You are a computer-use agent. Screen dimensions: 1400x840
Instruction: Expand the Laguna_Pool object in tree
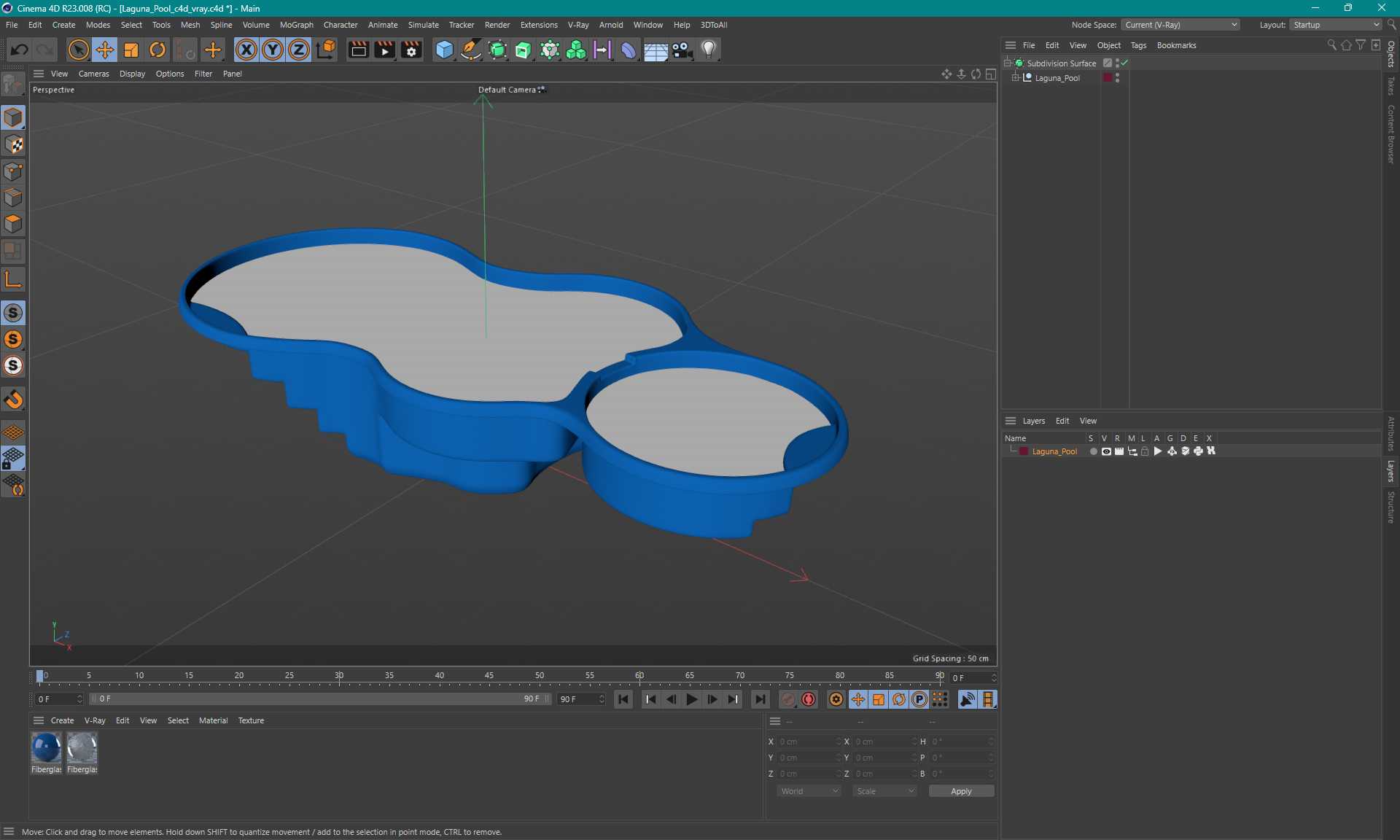[1016, 77]
